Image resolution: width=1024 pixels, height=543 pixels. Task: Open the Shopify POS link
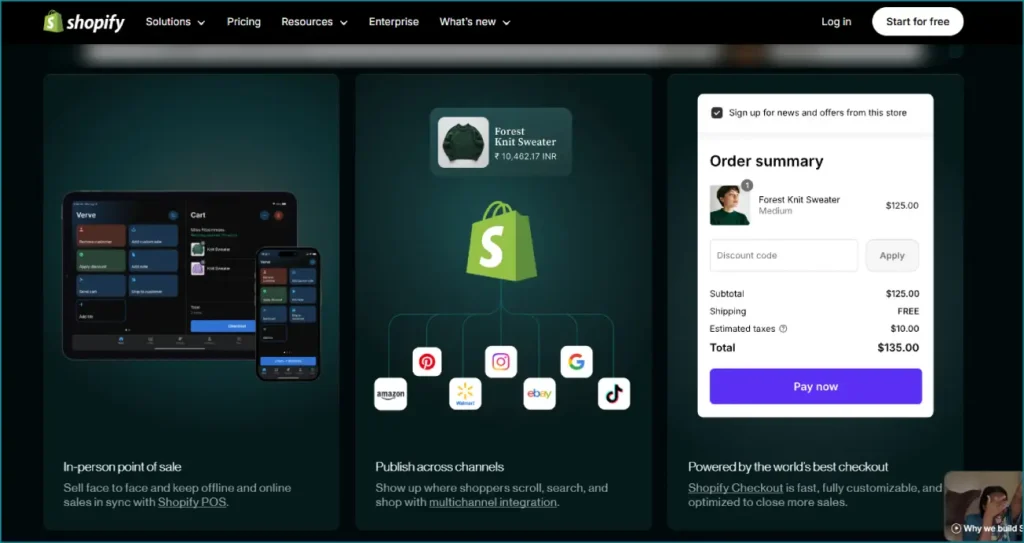pyautogui.click(x=192, y=502)
